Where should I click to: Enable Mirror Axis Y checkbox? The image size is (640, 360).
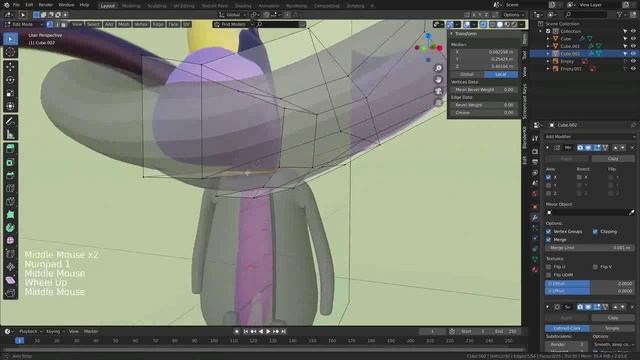pos(548,185)
